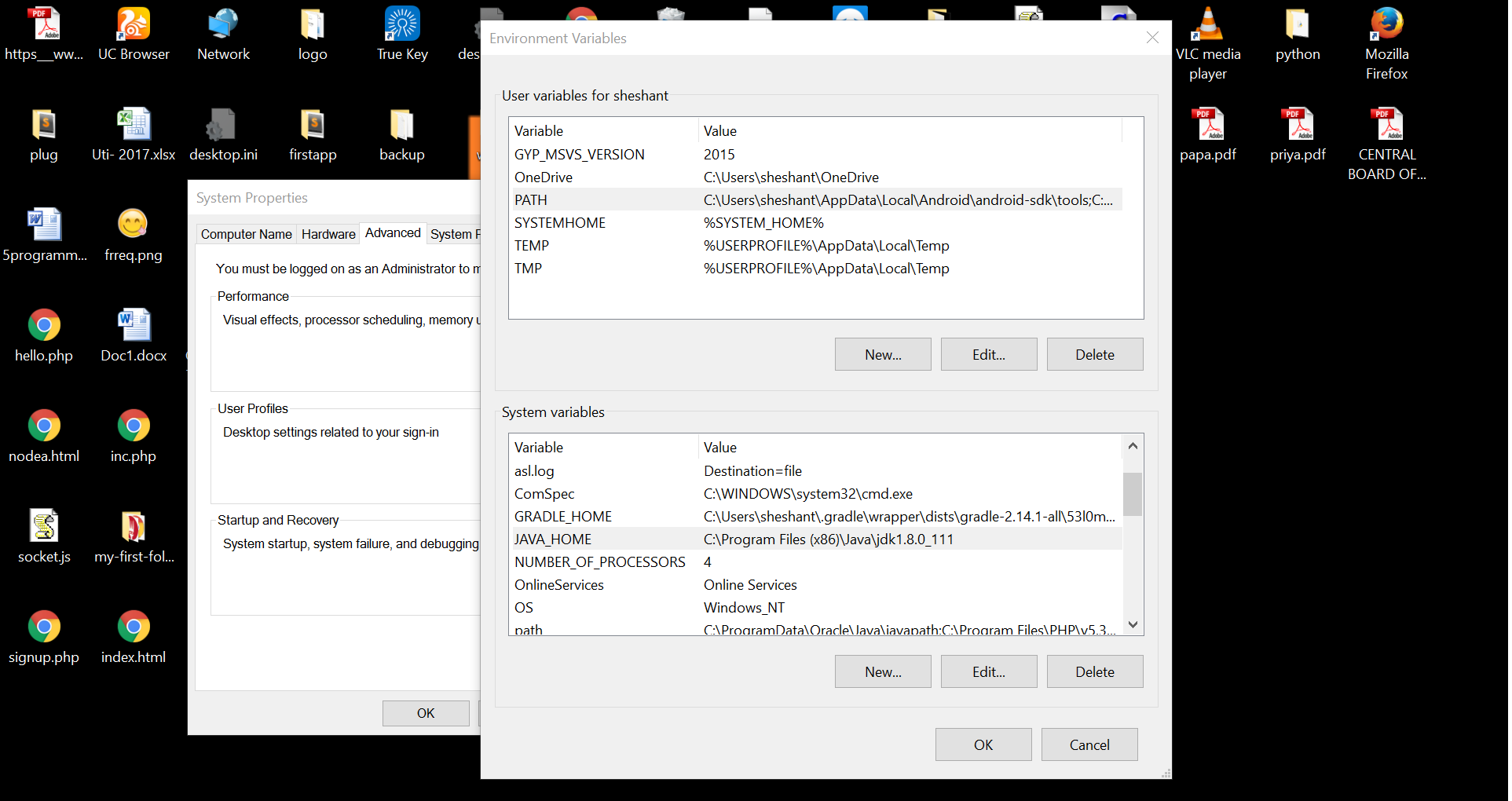Select the PATH user variable row
The width and height of the screenshot is (1512, 801).
click(x=815, y=200)
